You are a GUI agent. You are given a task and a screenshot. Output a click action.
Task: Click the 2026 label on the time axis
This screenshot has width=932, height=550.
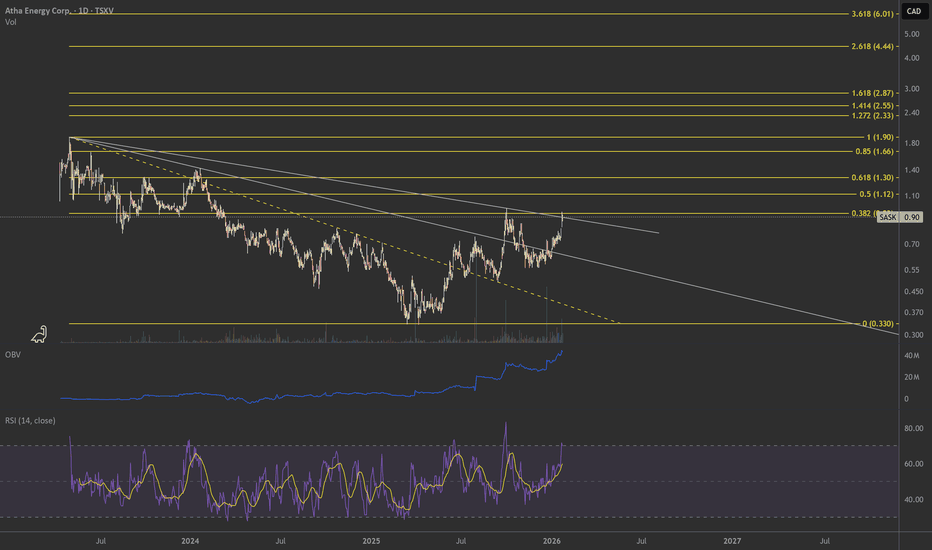(552, 541)
